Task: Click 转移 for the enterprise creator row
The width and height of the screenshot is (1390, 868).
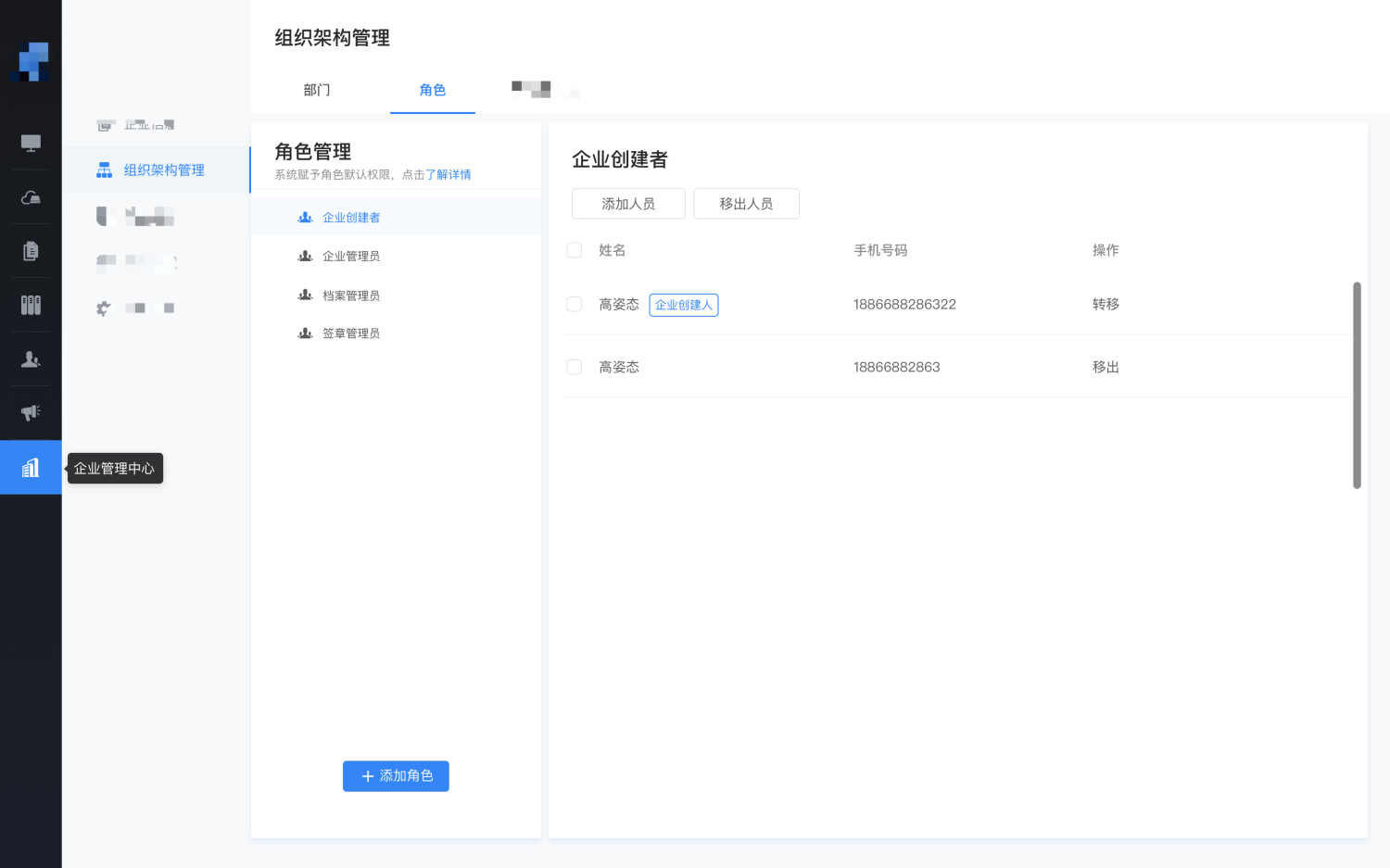Action: (x=1106, y=304)
